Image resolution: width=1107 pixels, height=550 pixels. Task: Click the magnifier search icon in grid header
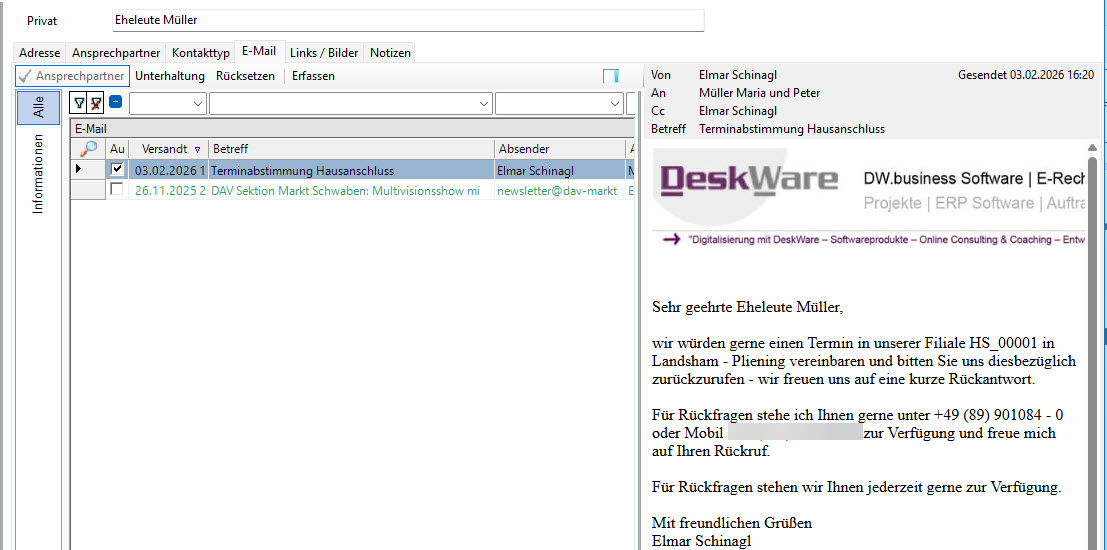pos(88,149)
